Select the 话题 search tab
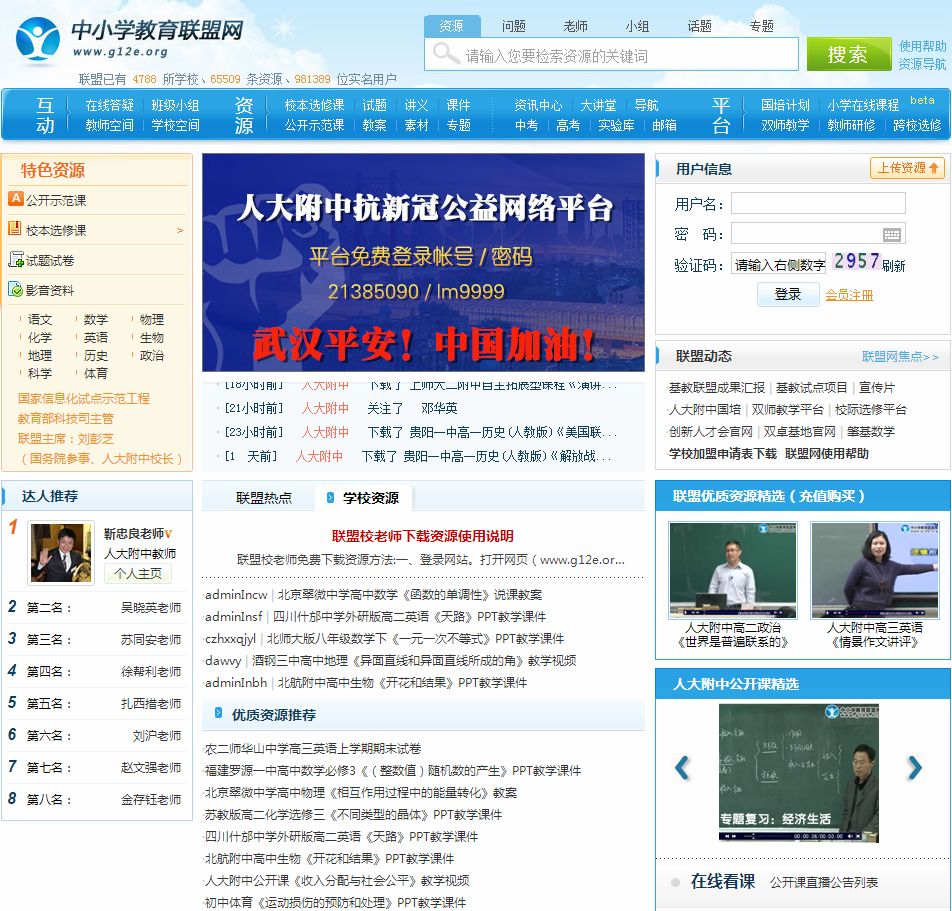The height and width of the screenshot is (911, 952). (699, 26)
